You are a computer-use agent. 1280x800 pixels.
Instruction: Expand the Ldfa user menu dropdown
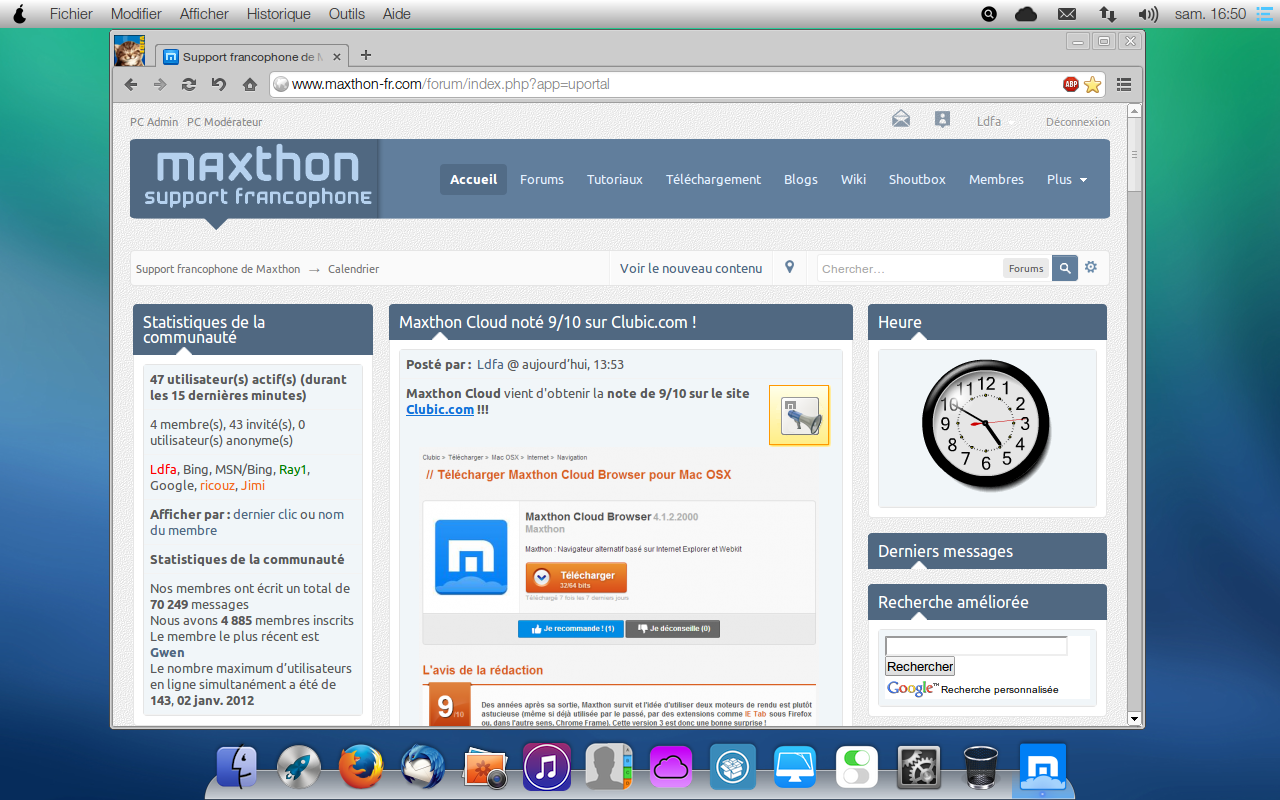996,121
